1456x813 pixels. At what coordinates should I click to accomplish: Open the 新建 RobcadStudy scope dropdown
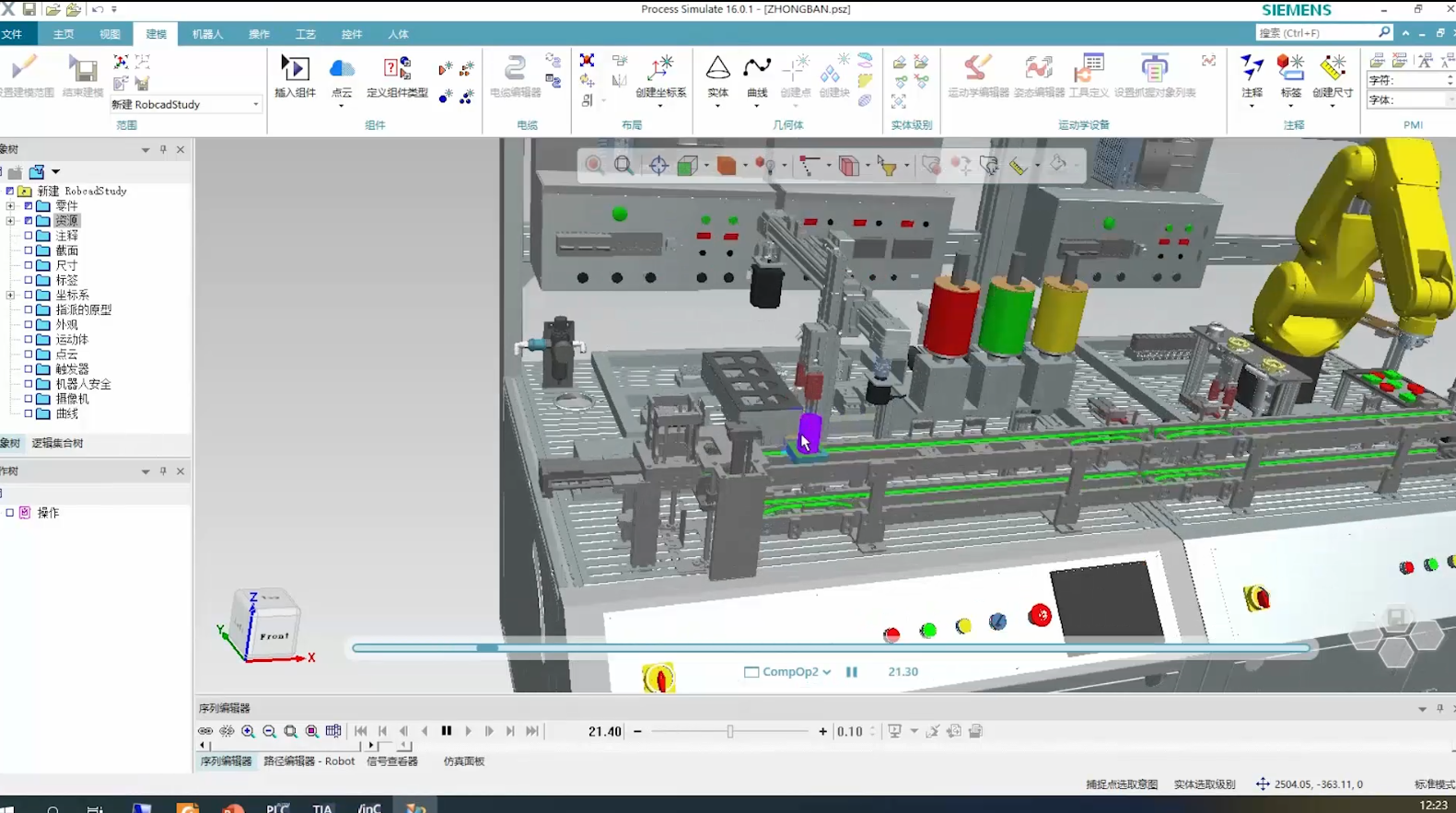[x=255, y=105]
